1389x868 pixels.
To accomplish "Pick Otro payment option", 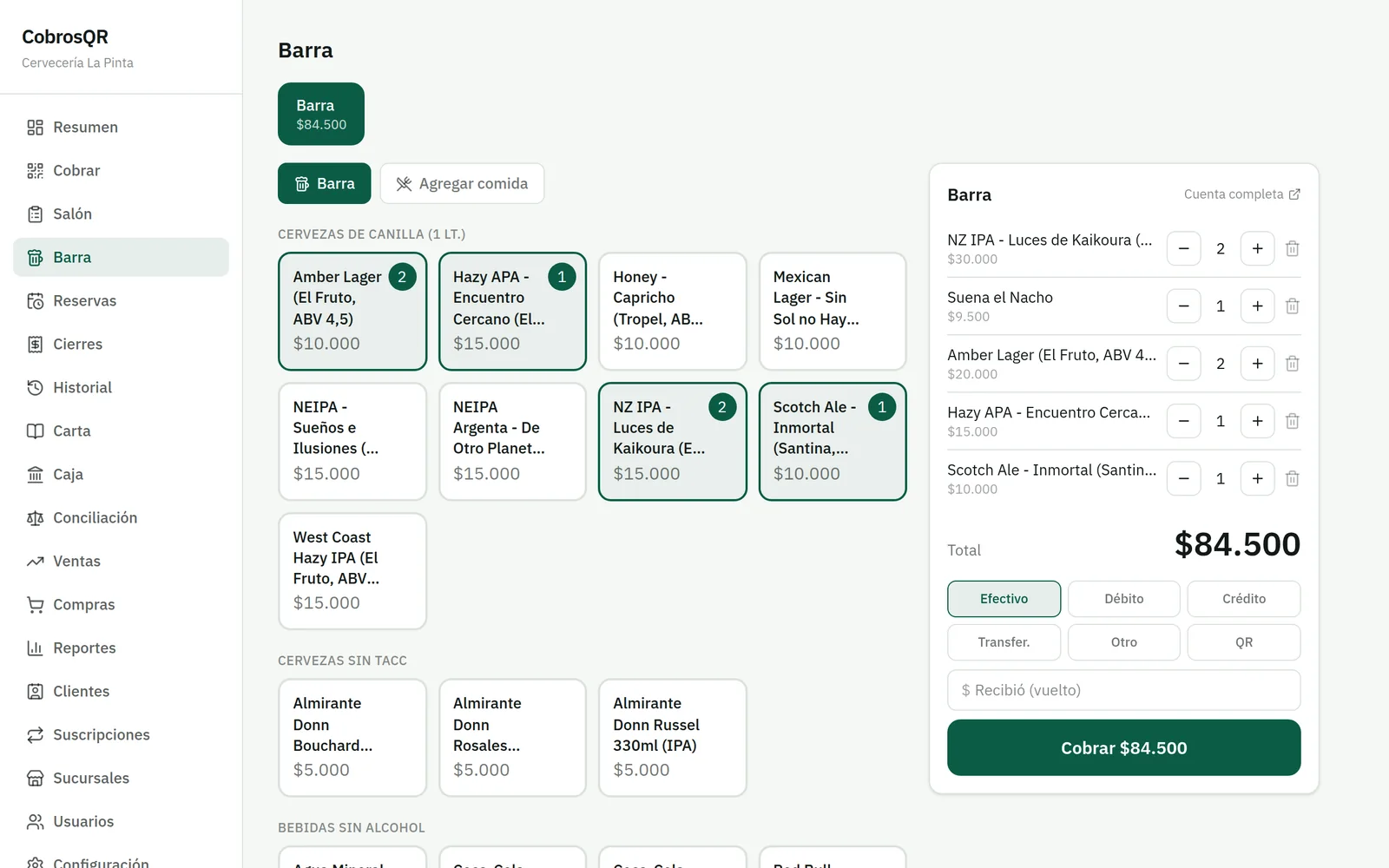I will [1123, 642].
